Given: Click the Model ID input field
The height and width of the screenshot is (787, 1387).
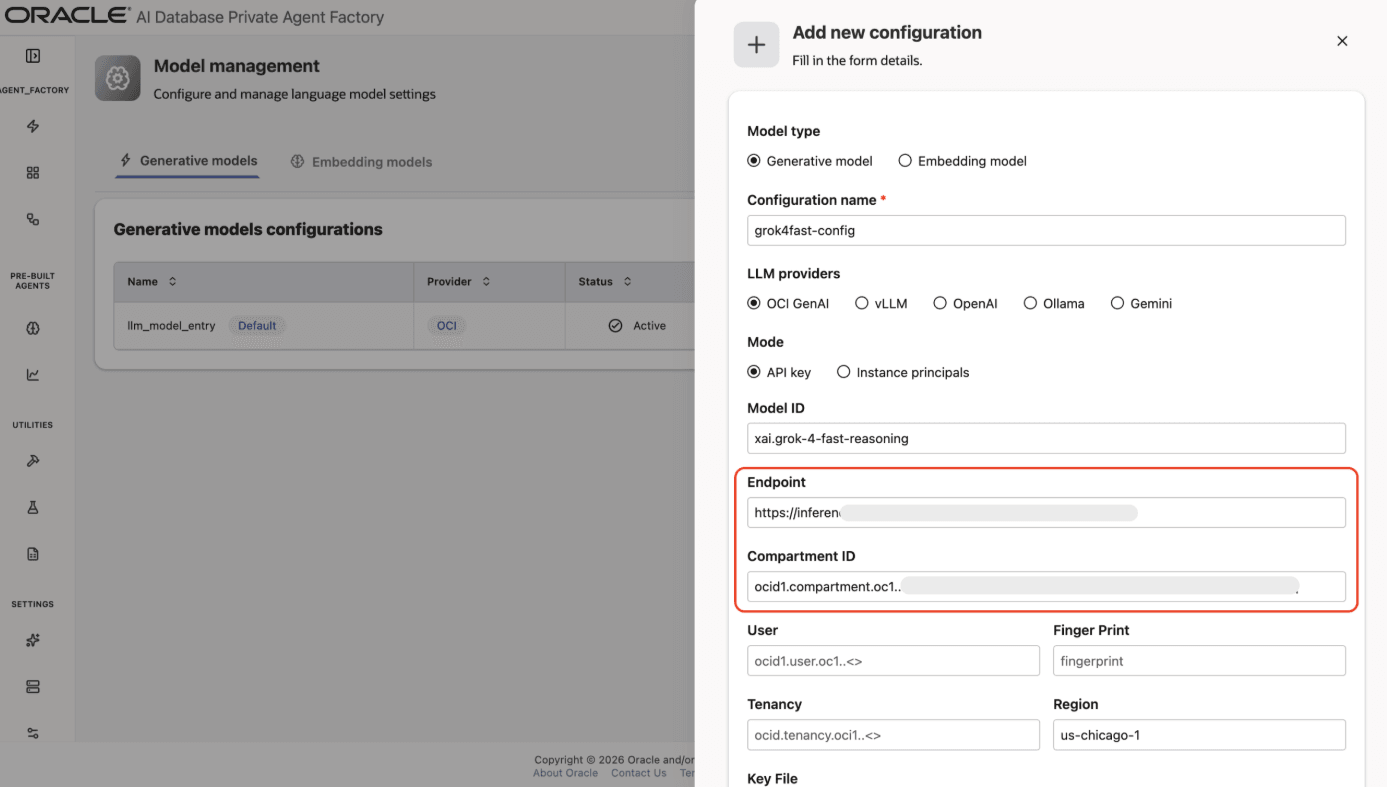Looking at the screenshot, I should coord(1046,438).
